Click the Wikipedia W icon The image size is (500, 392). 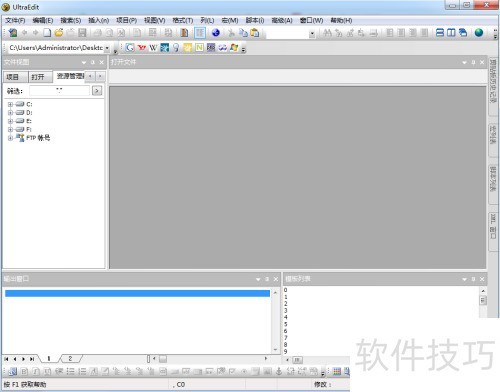click(153, 48)
